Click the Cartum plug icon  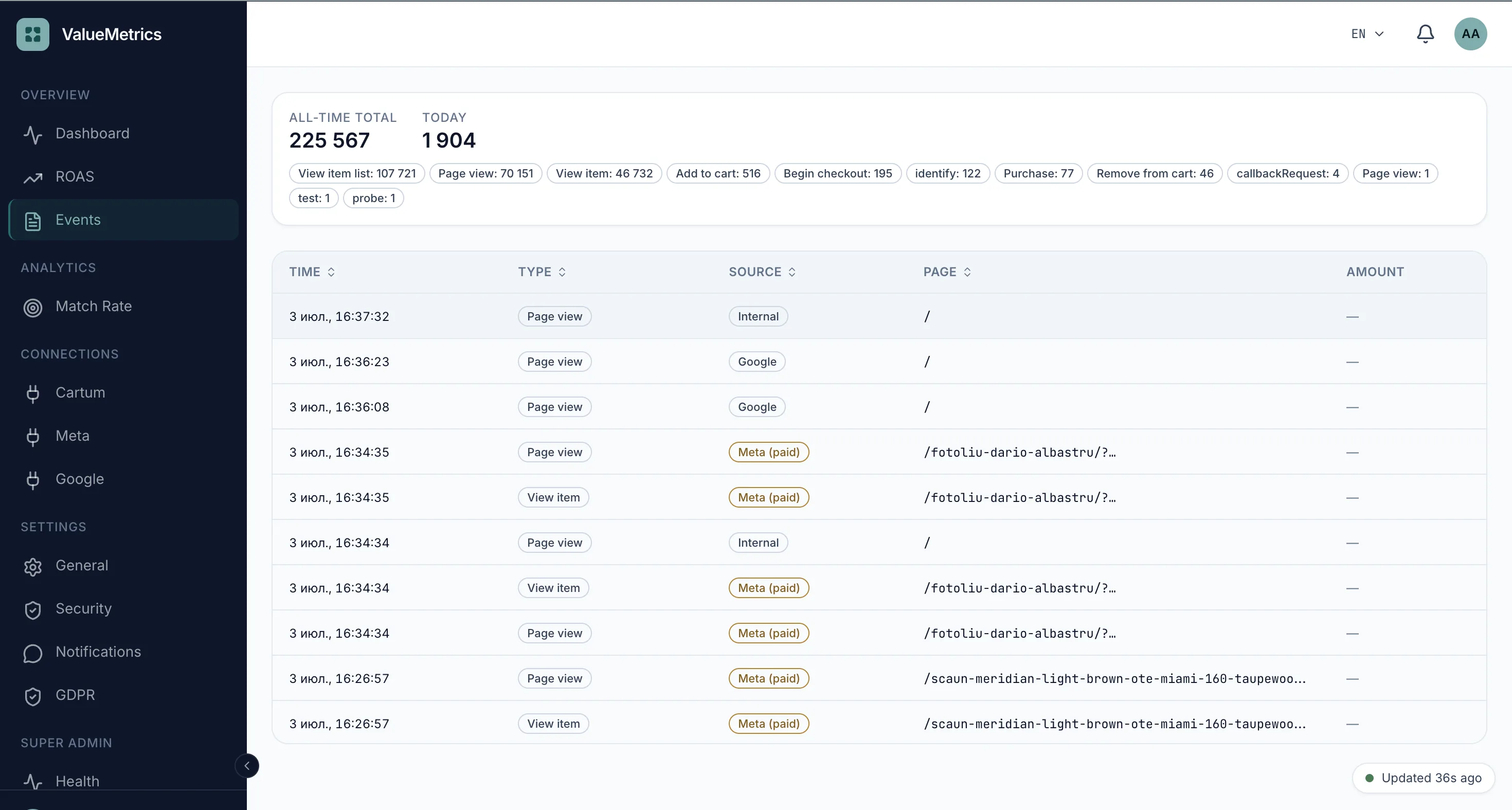point(33,393)
